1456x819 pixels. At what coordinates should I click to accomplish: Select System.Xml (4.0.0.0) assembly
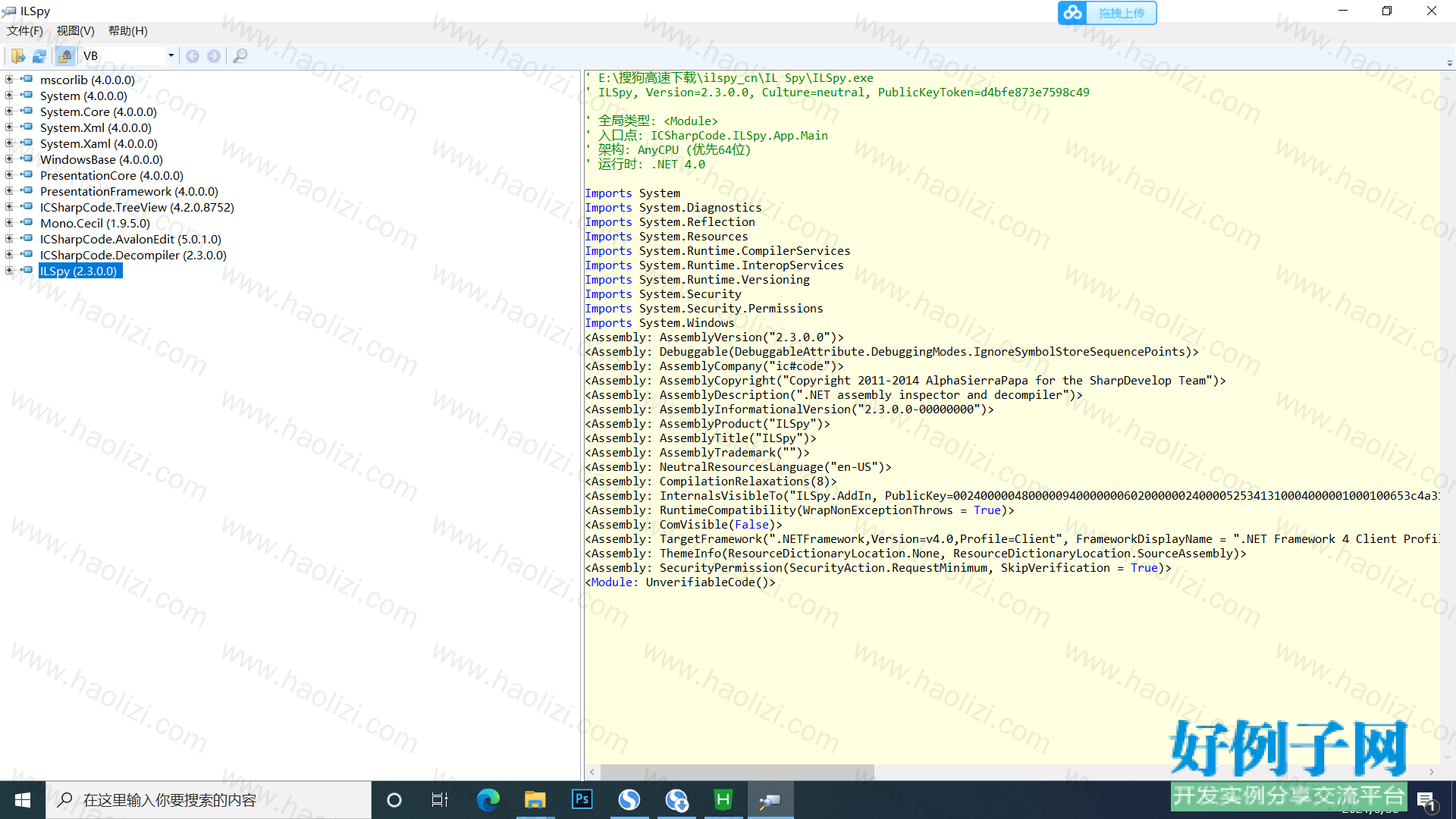point(96,127)
